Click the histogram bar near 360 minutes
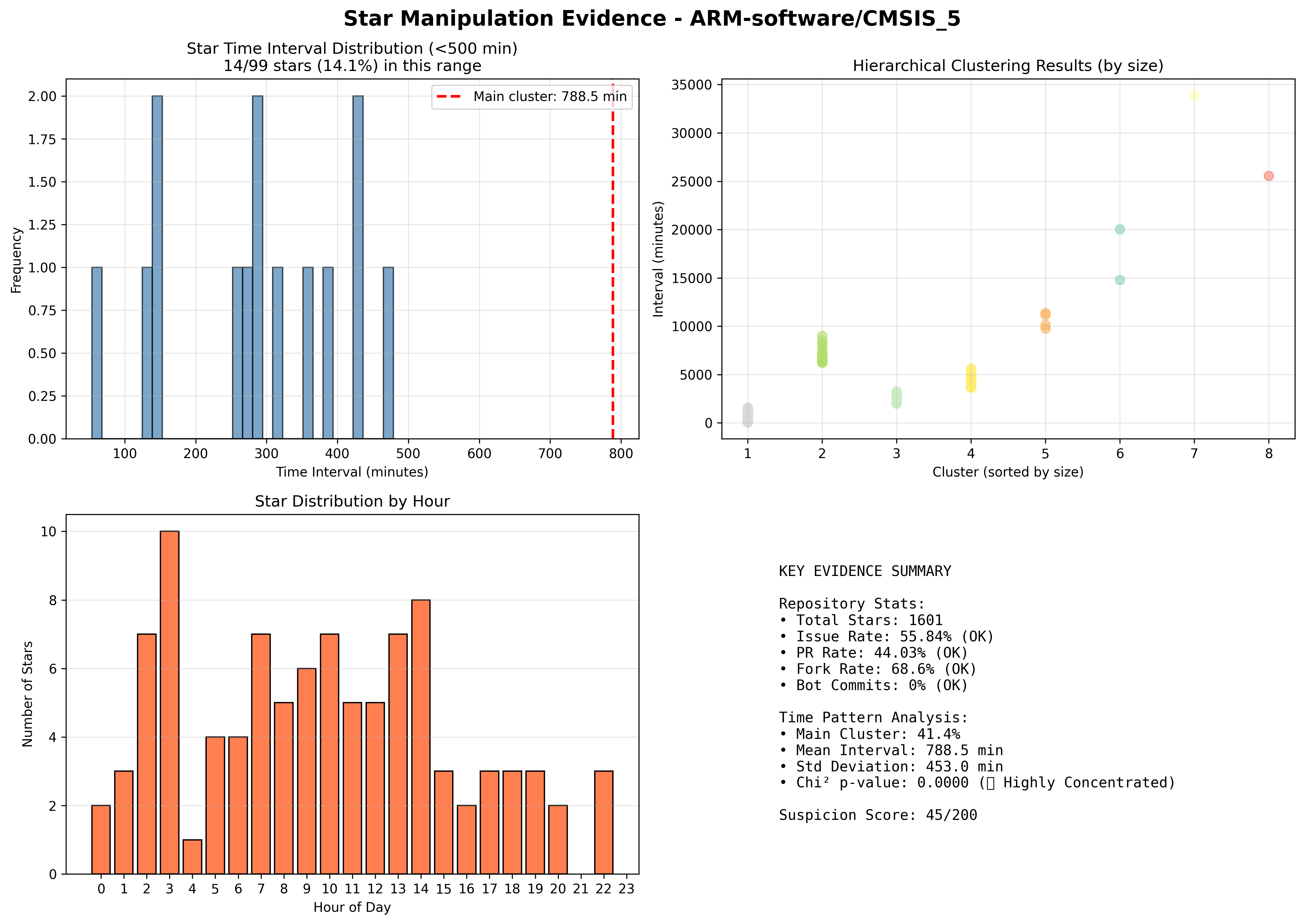1304x924 pixels. tap(308, 353)
